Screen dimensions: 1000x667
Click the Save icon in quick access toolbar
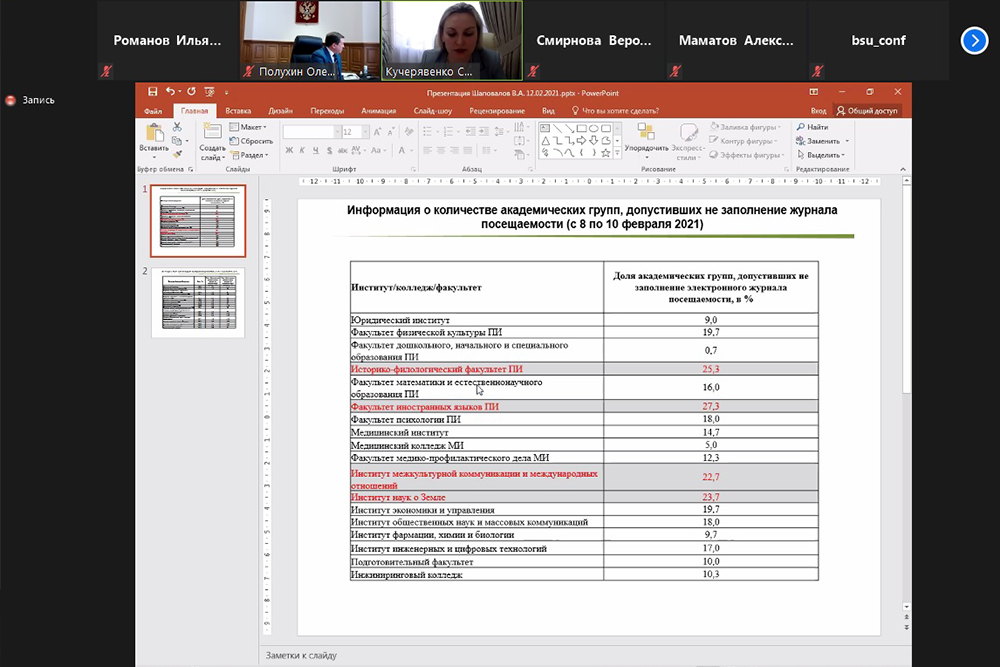(153, 91)
